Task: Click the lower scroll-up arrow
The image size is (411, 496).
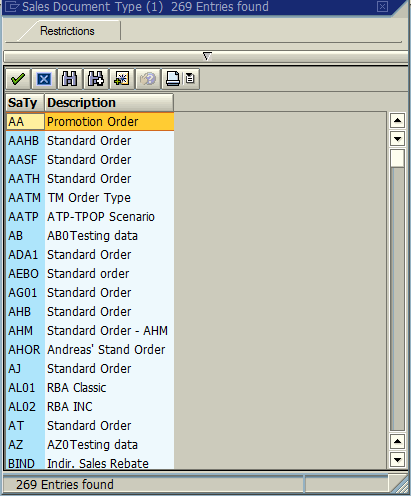Action: coord(397,442)
